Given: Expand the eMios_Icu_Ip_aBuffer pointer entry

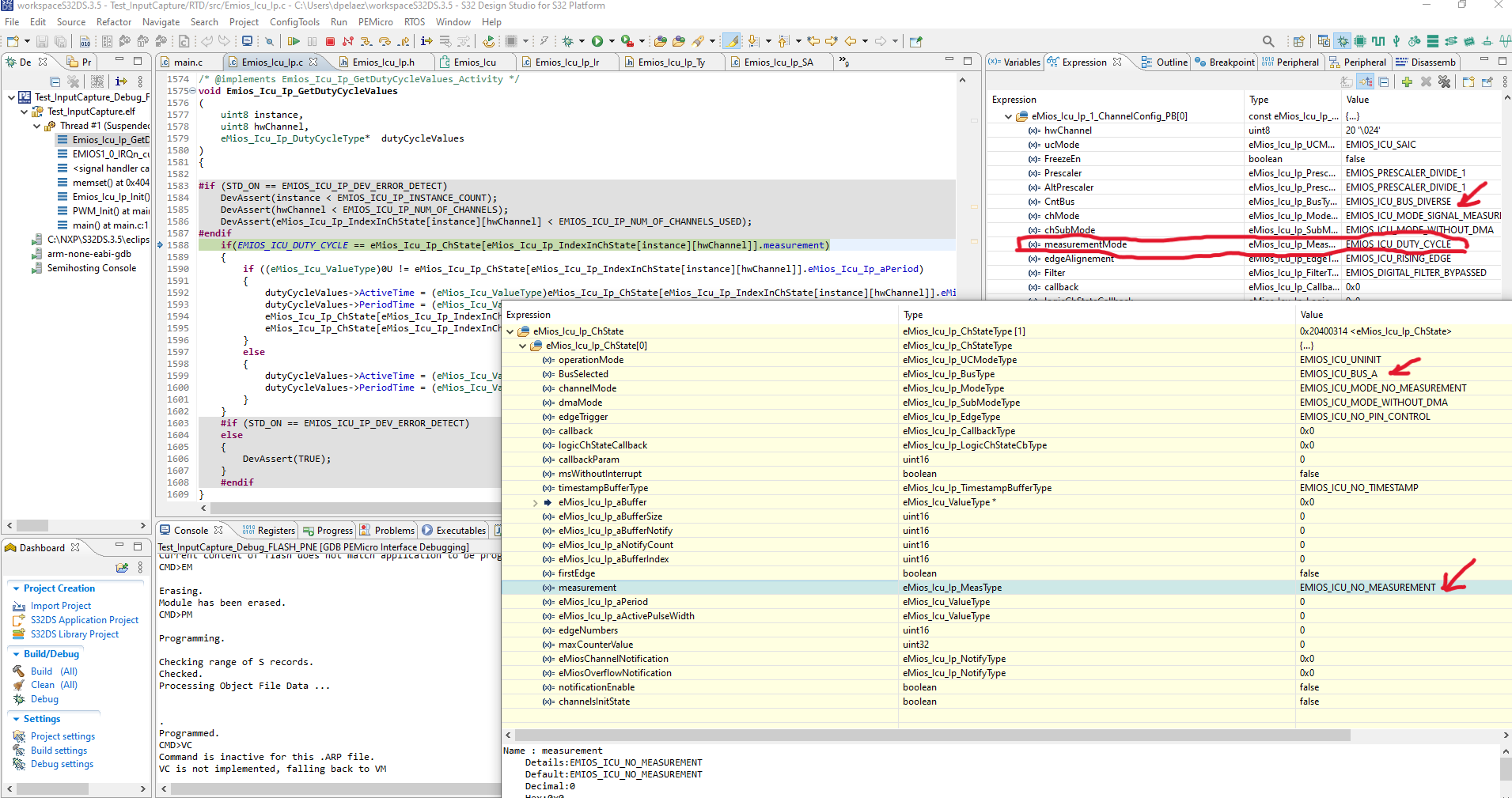Looking at the screenshot, I should click(x=535, y=503).
